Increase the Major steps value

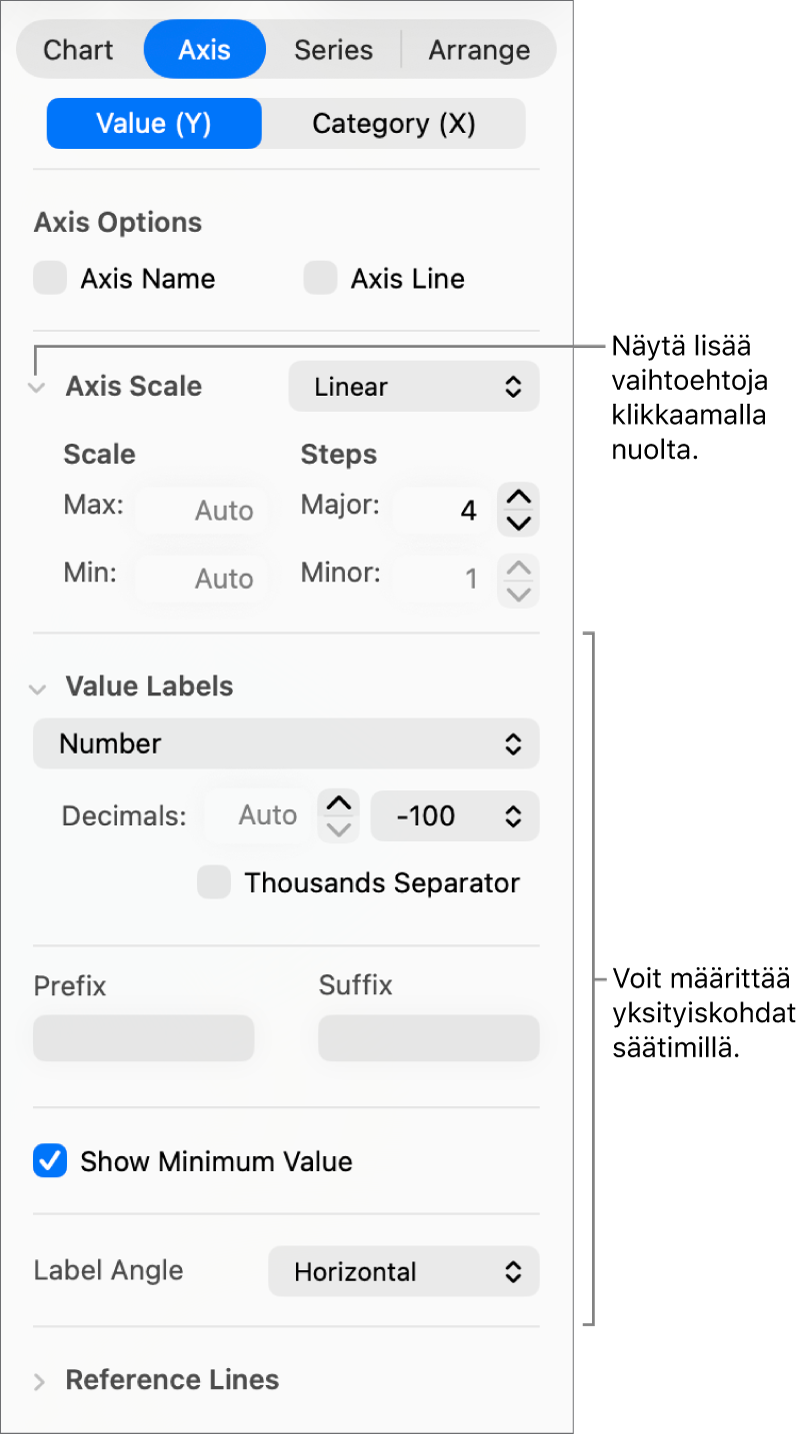point(518,497)
